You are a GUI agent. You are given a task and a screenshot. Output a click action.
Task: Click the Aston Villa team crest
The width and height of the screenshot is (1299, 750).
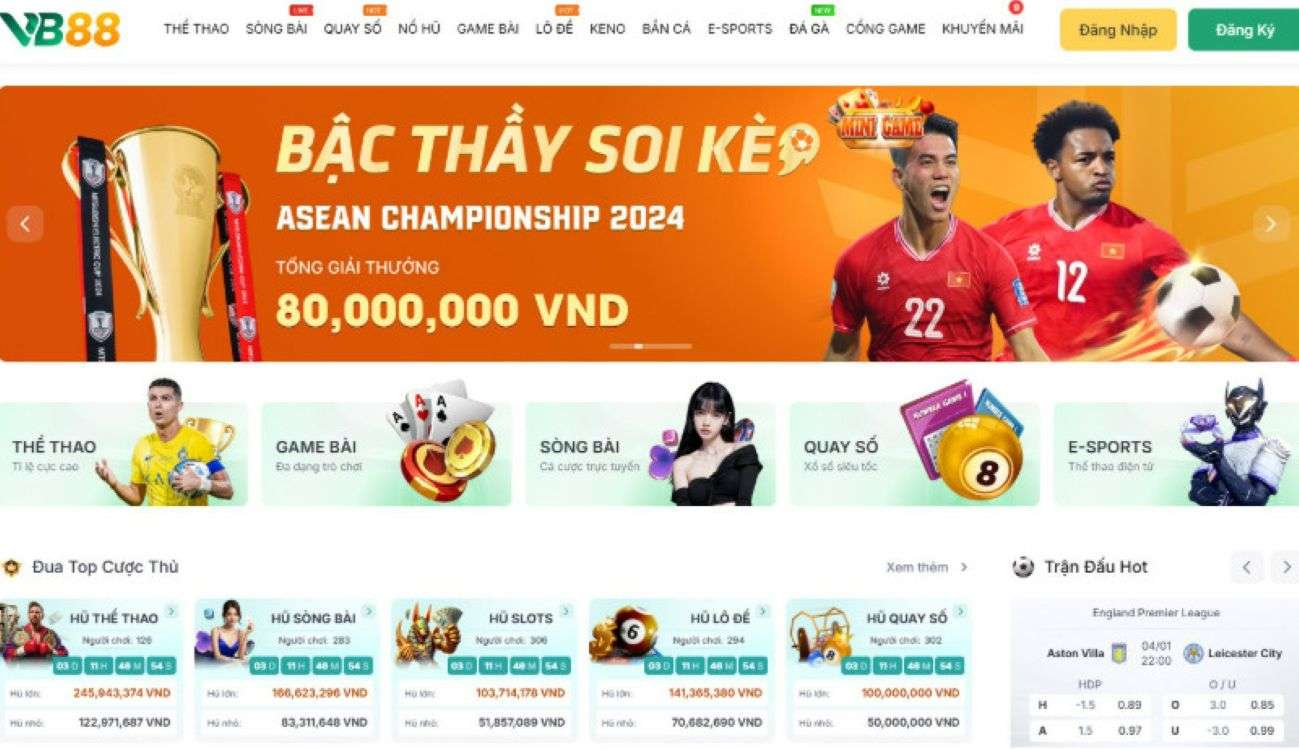coord(1119,653)
